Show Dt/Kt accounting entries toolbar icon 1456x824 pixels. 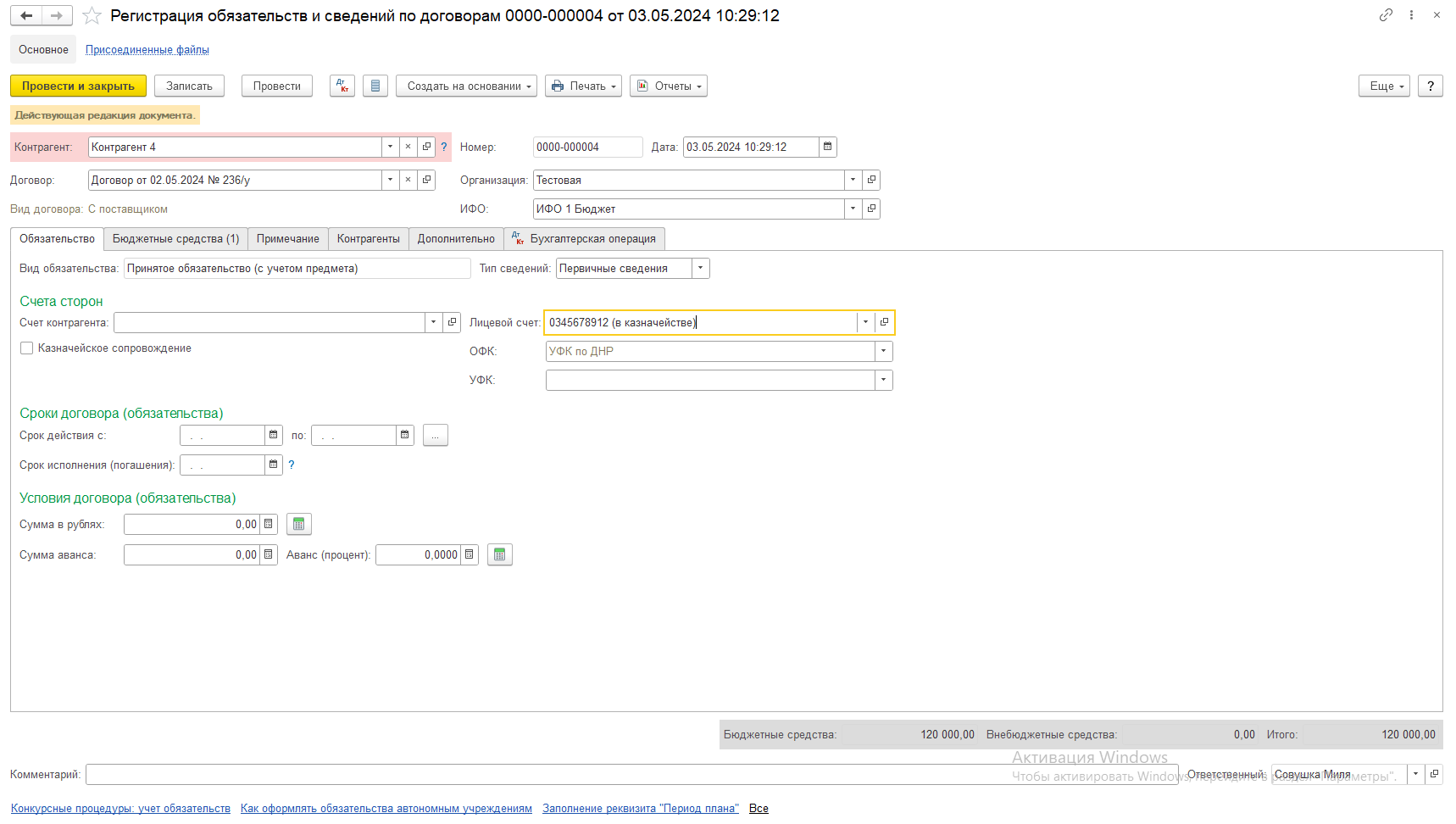(x=342, y=86)
